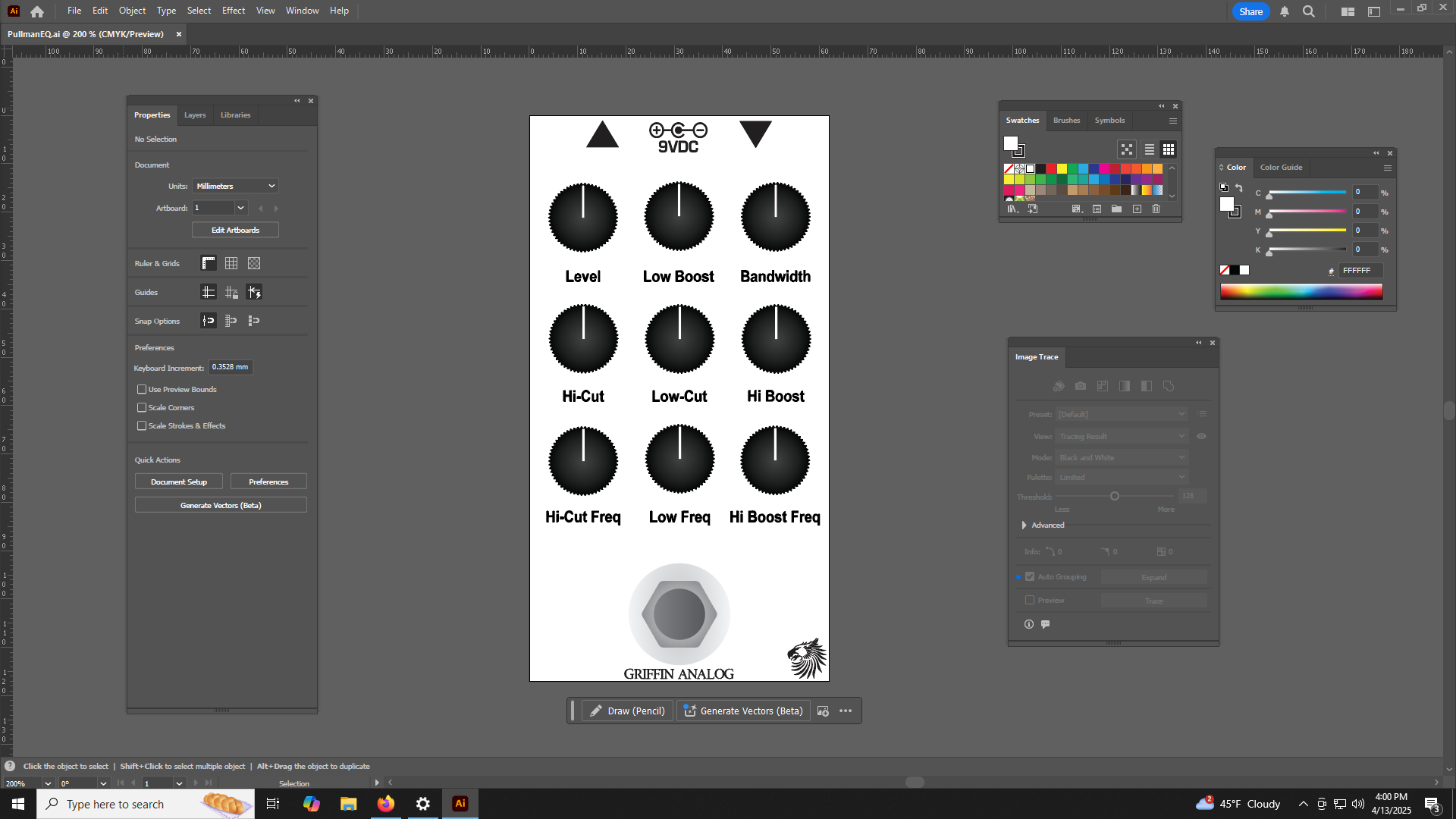
Task: Open the zoom level dropdown at 200%
Action: tap(48, 783)
